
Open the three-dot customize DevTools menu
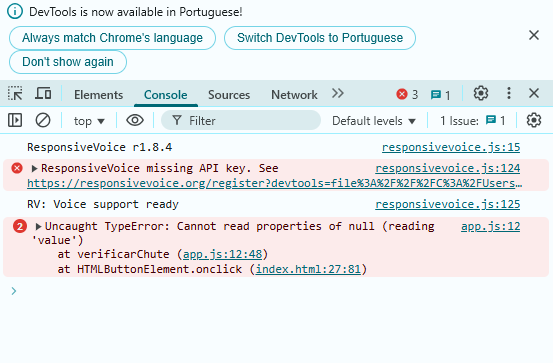click(509, 93)
